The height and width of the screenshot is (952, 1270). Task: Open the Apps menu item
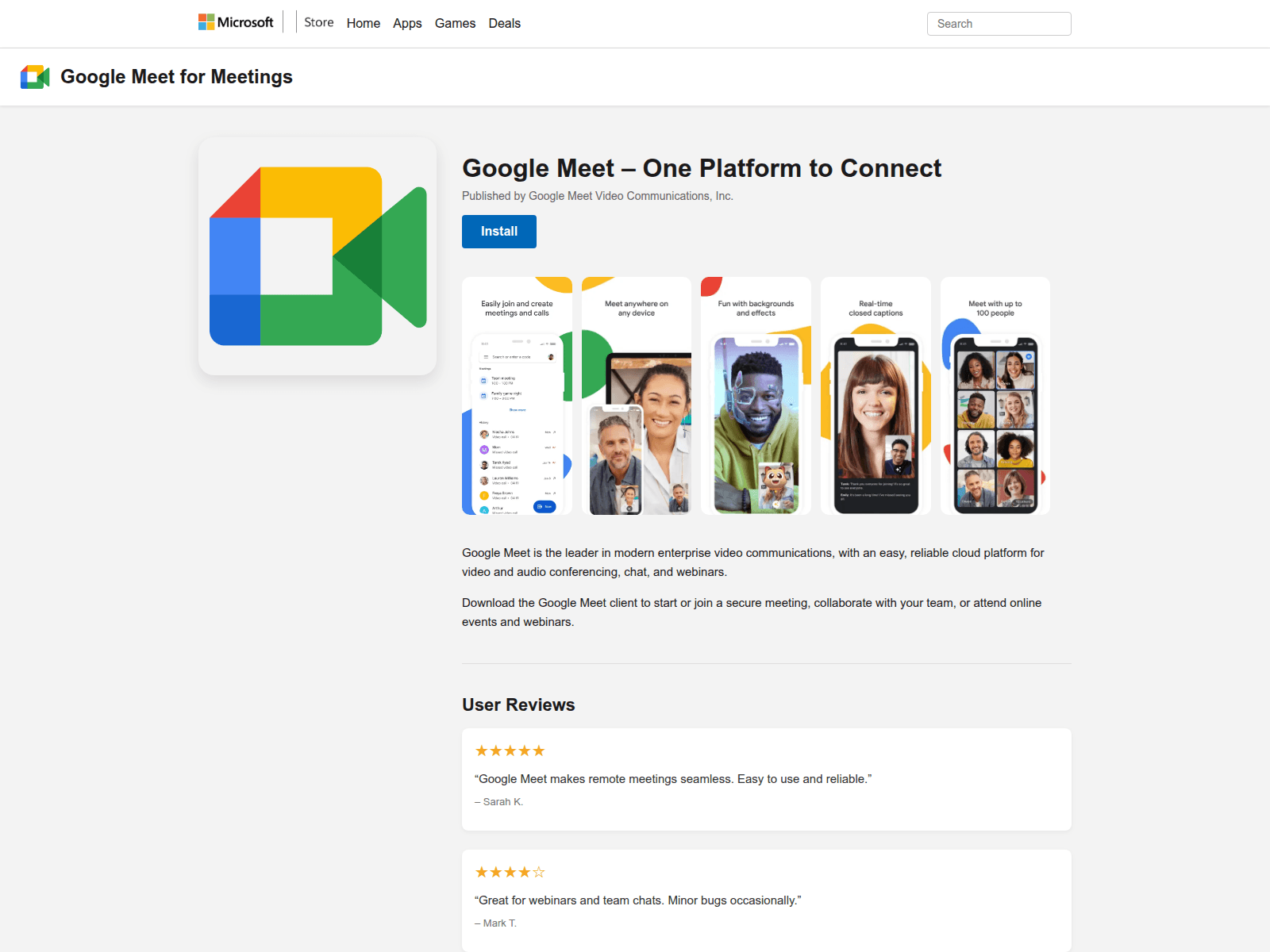(x=407, y=23)
